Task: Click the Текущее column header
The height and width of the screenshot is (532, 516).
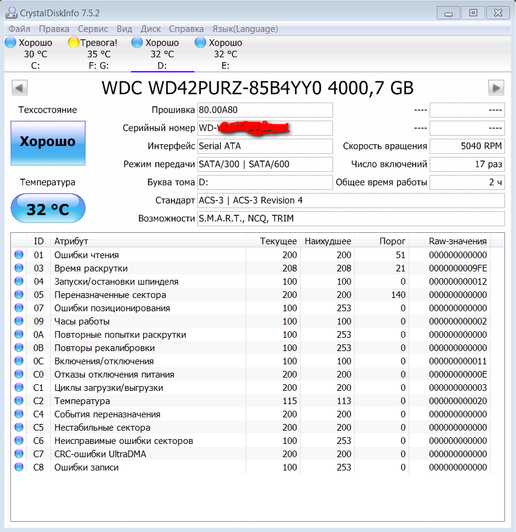Action: 273,241
